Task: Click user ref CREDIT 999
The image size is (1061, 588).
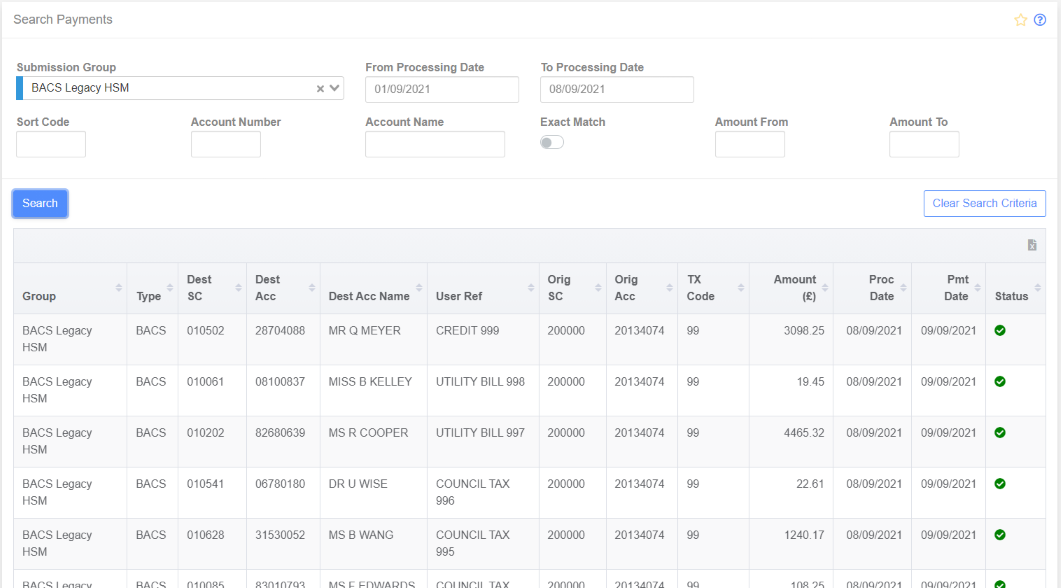Action: [467, 330]
